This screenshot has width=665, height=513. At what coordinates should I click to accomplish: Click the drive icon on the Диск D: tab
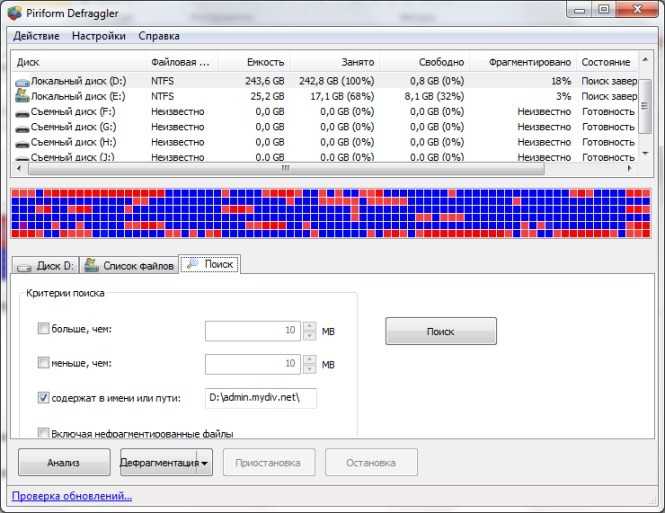pos(24,267)
